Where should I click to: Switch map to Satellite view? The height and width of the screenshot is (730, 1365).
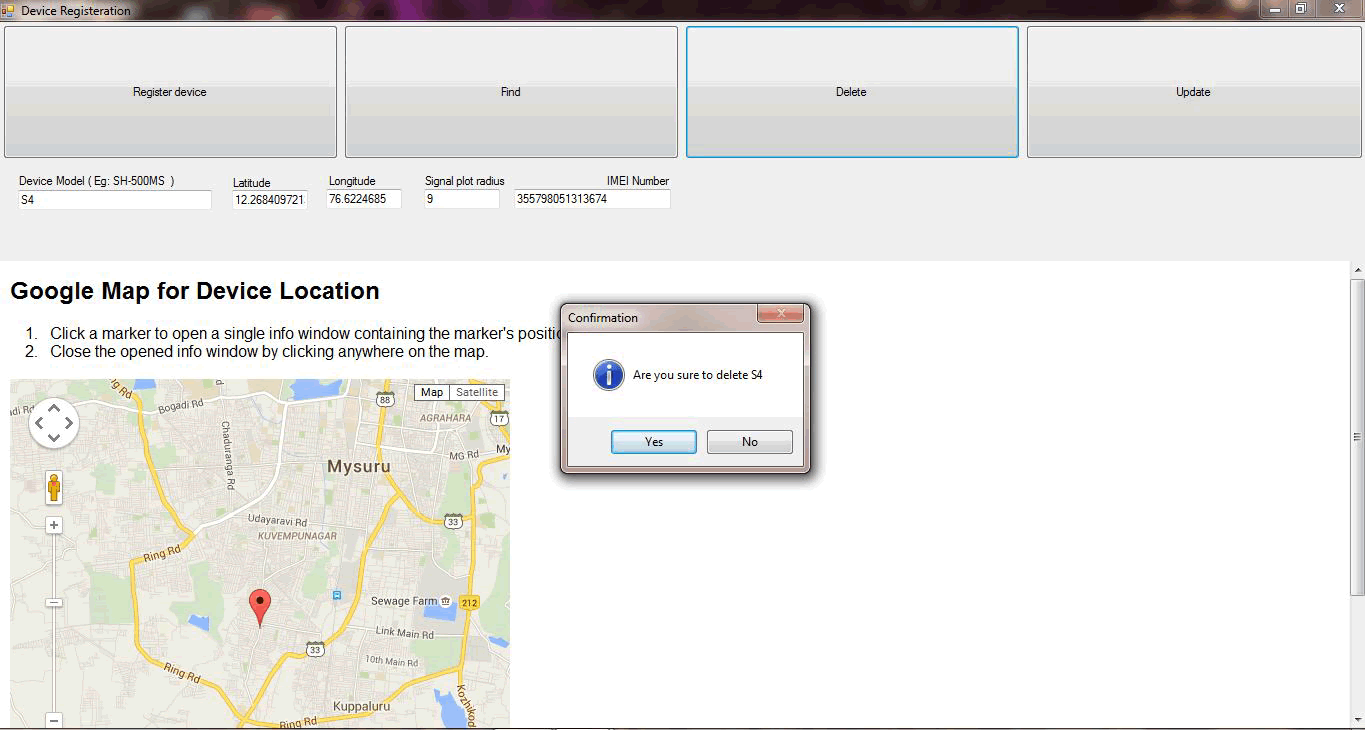click(477, 392)
